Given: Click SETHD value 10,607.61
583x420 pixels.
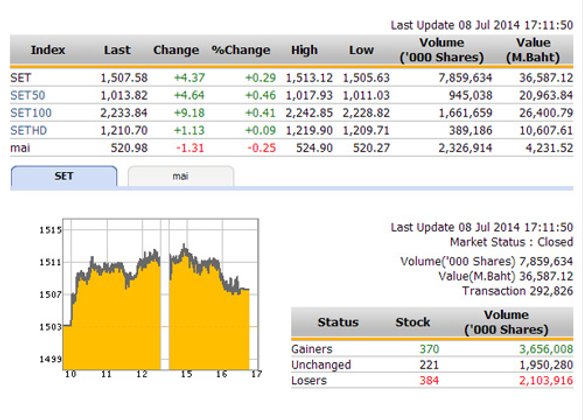Looking at the screenshot, I should [x=546, y=130].
